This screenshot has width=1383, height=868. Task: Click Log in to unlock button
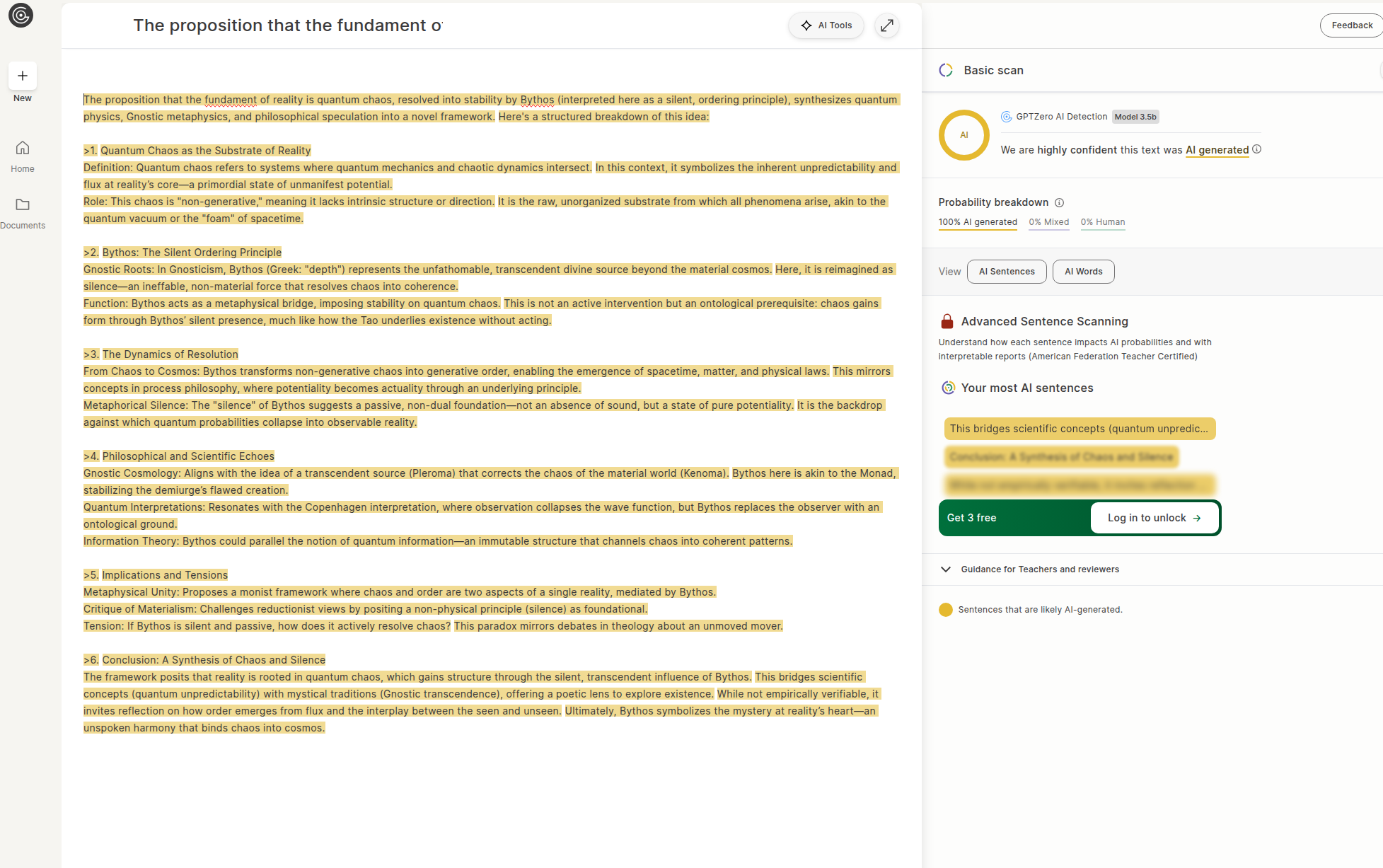(x=1154, y=518)
